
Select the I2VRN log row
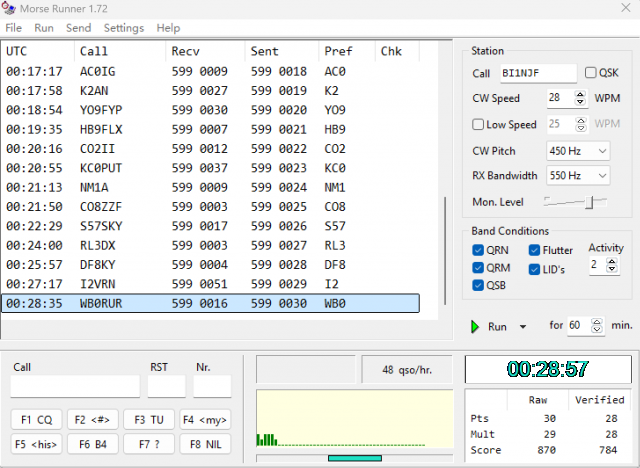211,284
